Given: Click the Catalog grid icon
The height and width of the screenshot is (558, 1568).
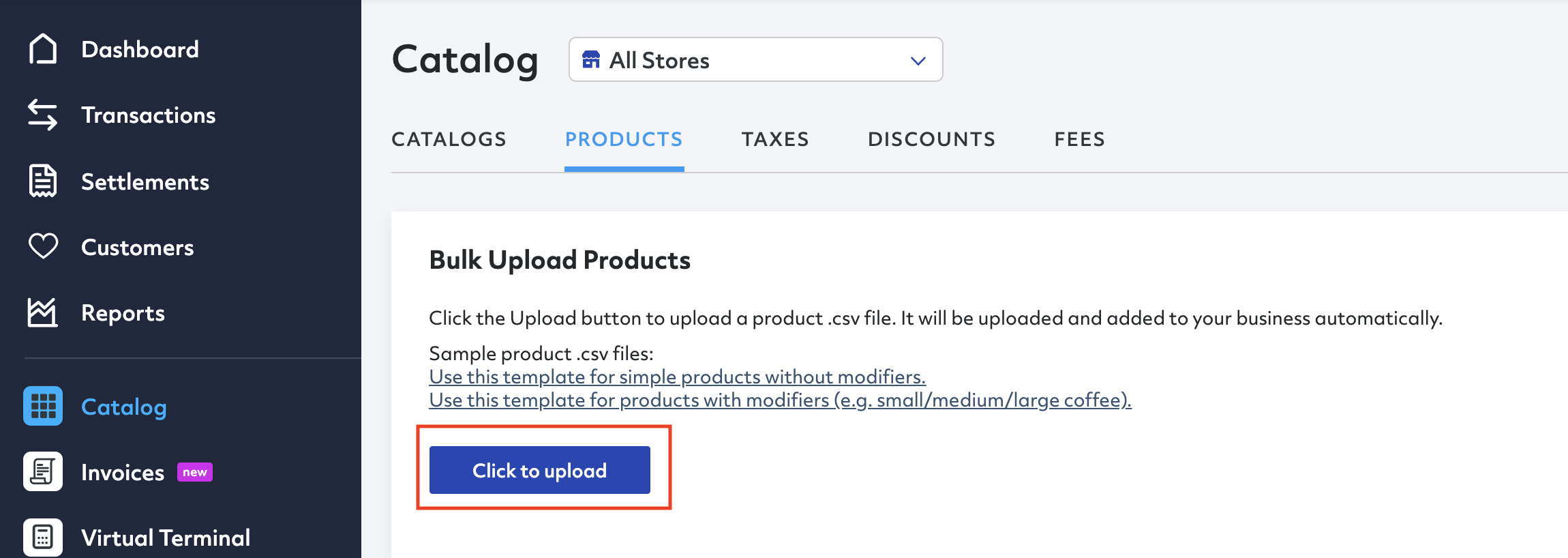Looking at the screenshot, I should pyautogui.click(x=43, y=406).
